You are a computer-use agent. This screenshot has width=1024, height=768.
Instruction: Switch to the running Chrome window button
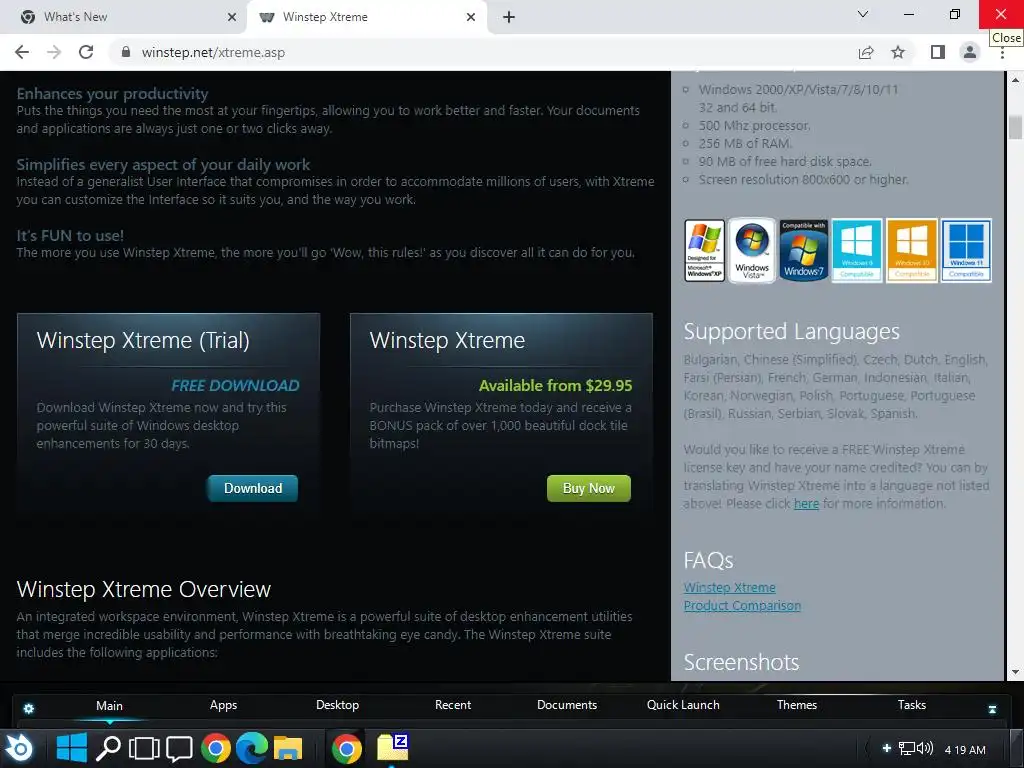click(x=346, y=748)
